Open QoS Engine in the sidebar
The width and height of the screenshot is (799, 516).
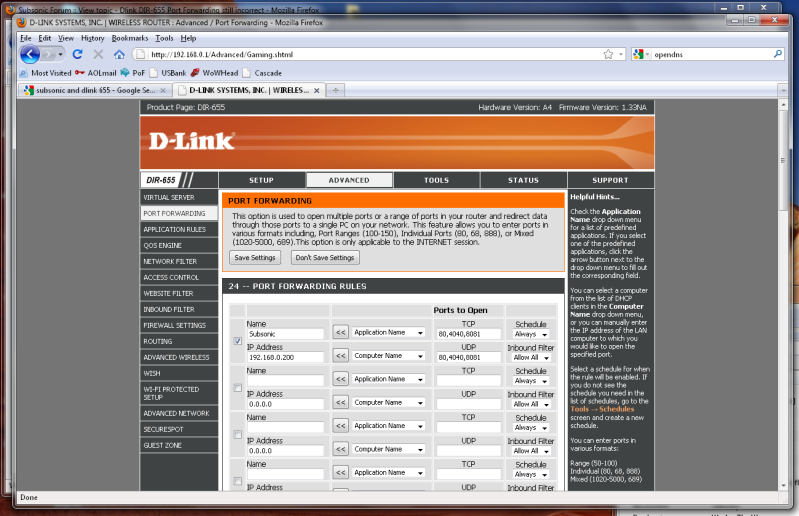click(x=179, y=245)
